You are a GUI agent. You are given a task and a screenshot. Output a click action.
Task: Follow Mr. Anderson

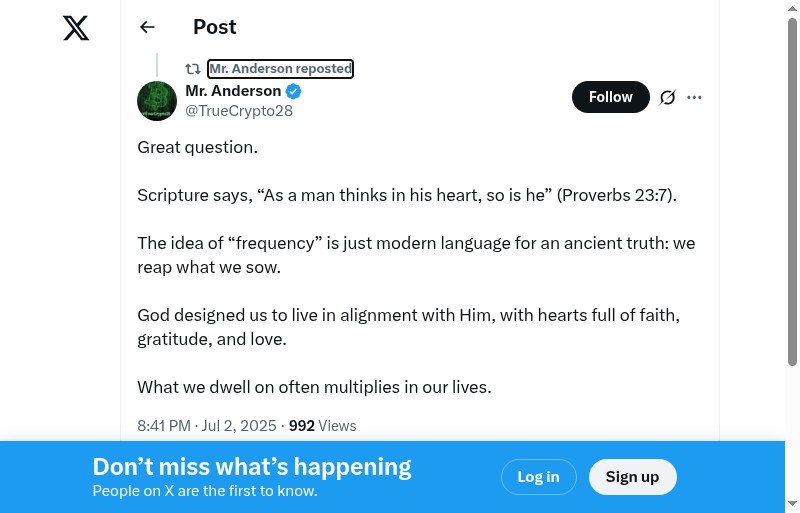(610, 97)
